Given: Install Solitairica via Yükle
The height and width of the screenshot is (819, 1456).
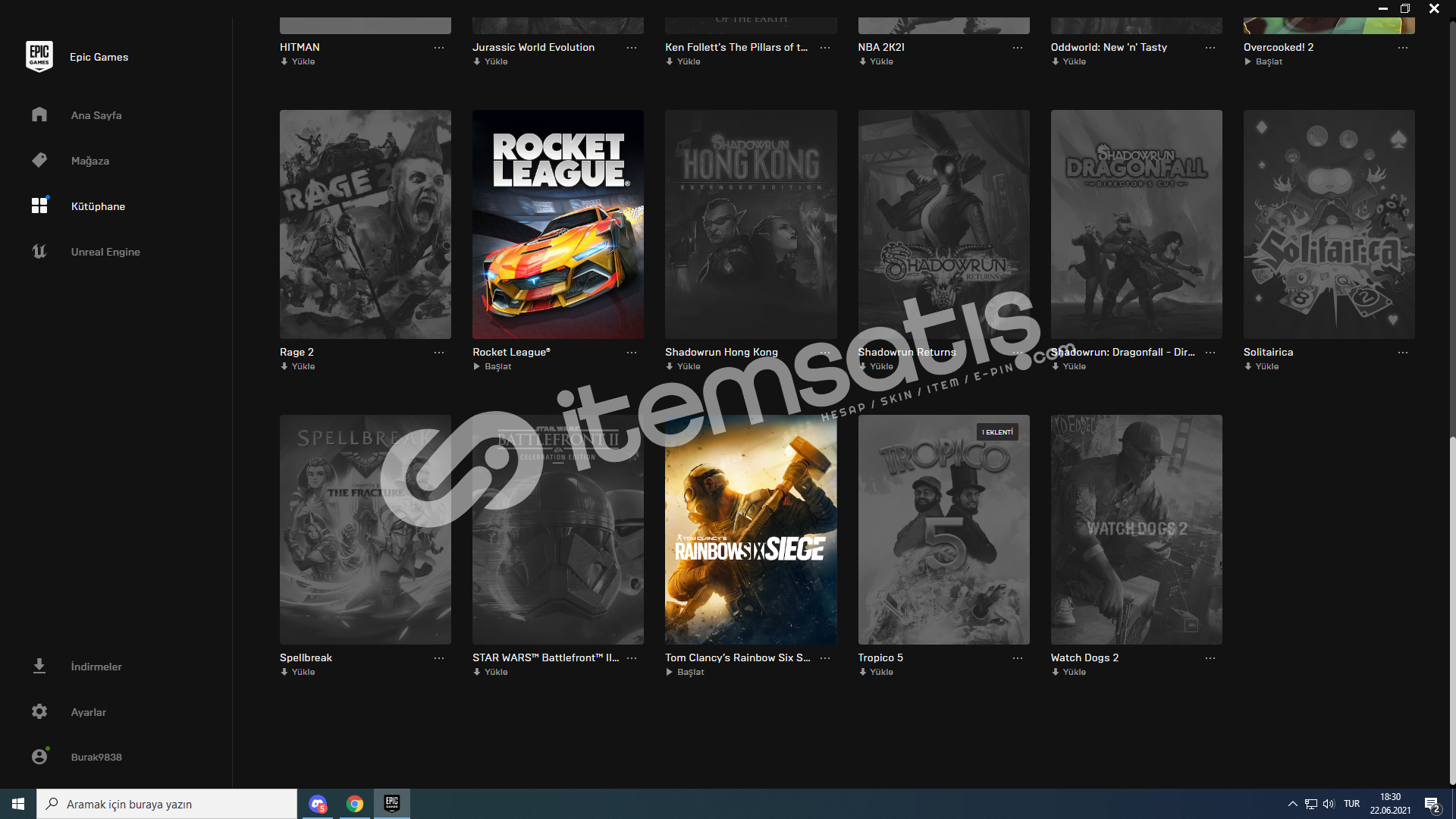Looking at the screenshot, I should (x=1262, y=366).
